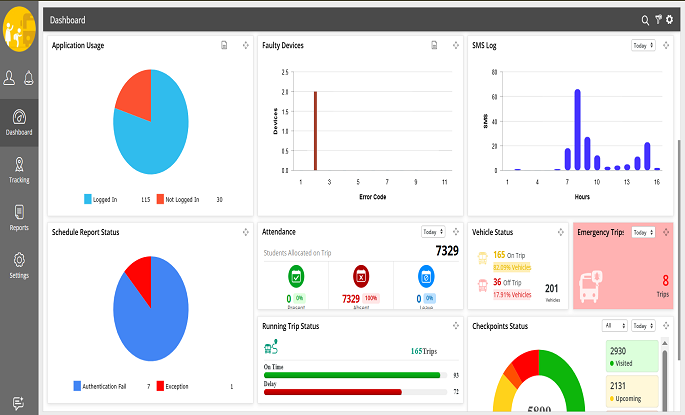Click the On Time green progress bar

point(352,375)
